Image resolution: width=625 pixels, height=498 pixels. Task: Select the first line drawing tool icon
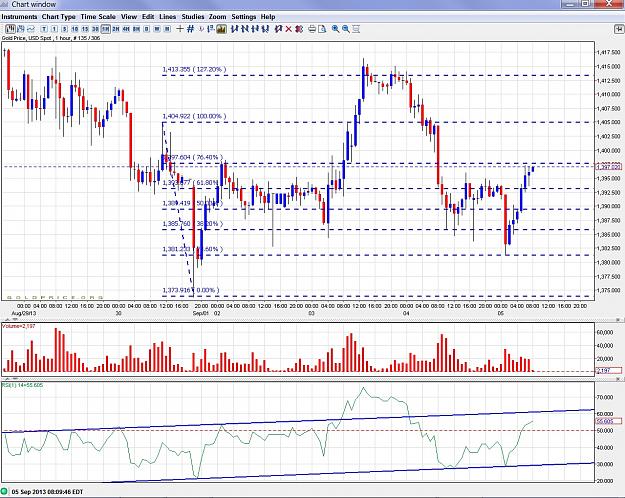tap(234, 29)
